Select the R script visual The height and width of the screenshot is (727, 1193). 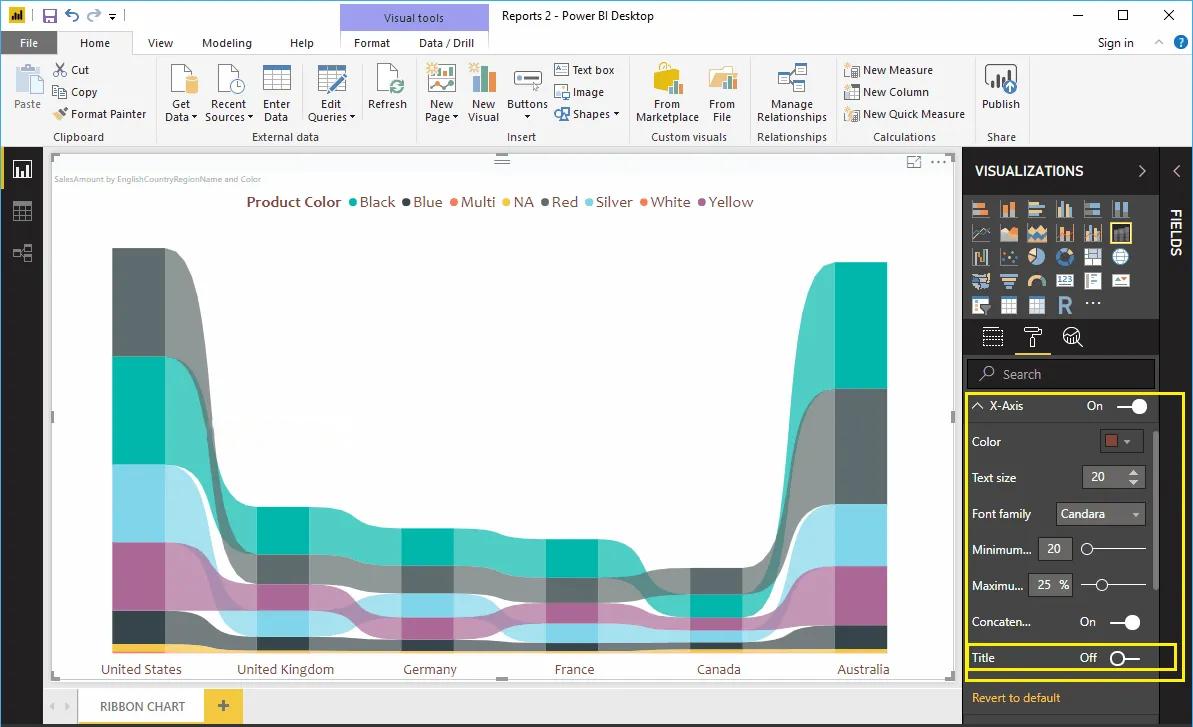(1064, 306)
